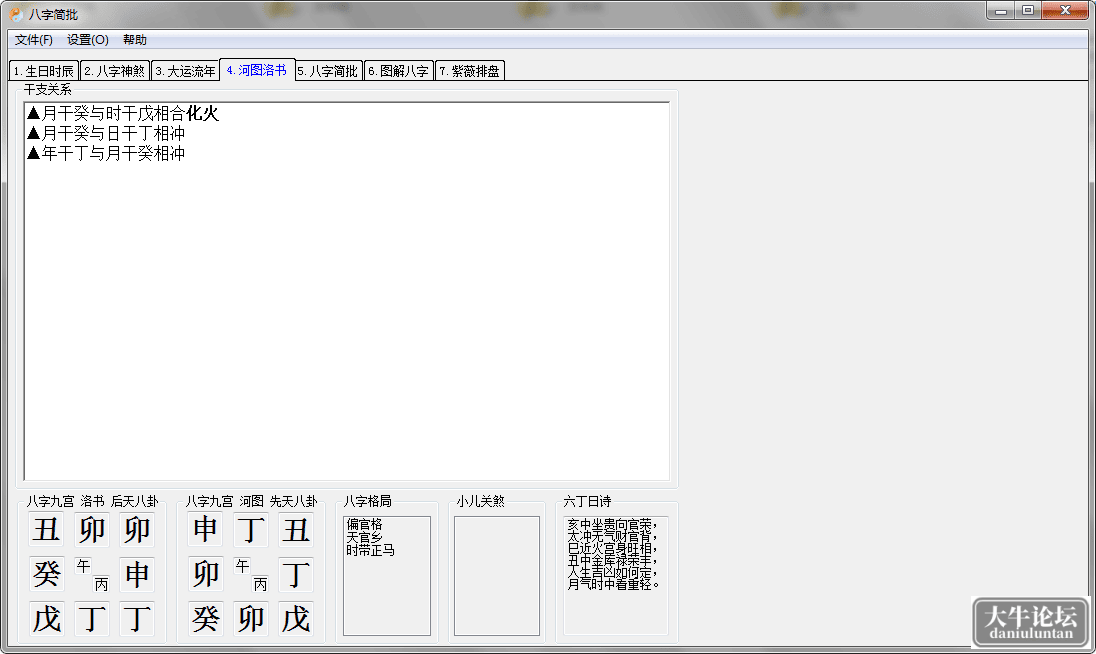Image resolution: width=1096 pixels, height=654 pixels.
Task: Open the 7.紫薇排盘 tab
Action: [470, 71]
